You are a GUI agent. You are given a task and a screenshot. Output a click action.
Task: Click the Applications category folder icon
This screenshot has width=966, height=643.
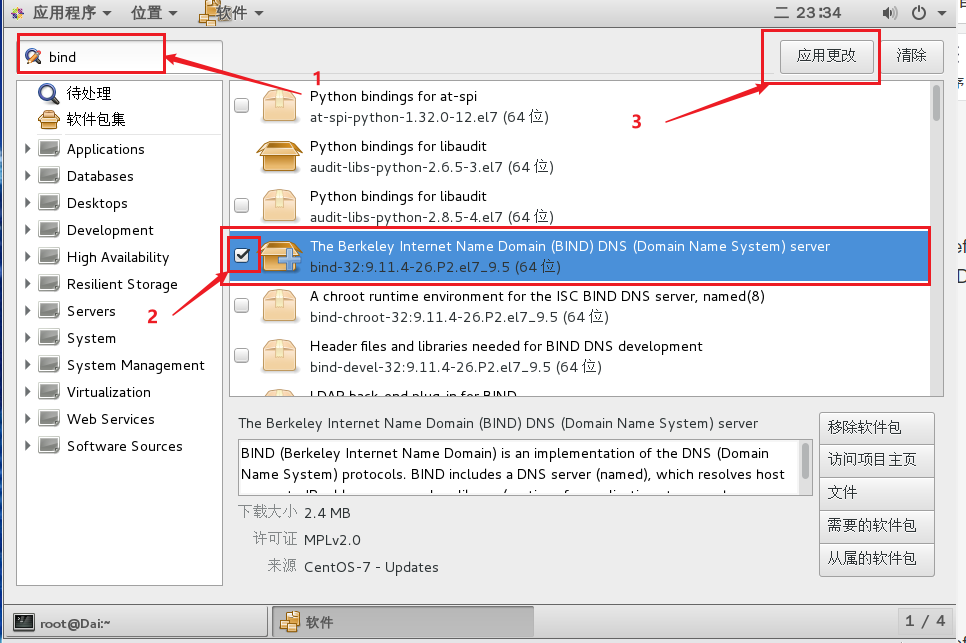click(49, 148)
